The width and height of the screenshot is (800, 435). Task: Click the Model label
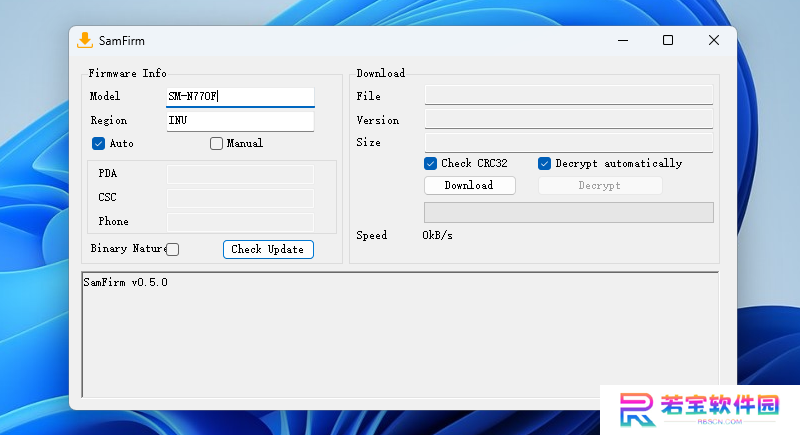[105, 96]
